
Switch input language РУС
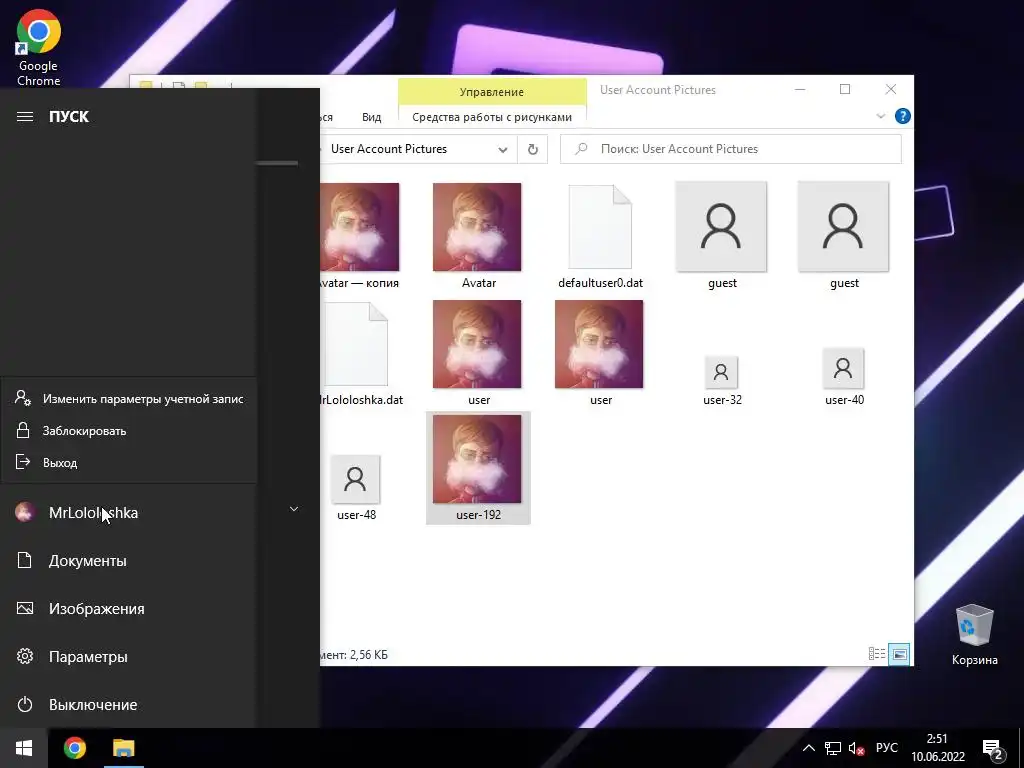click(x=886, y=748)
